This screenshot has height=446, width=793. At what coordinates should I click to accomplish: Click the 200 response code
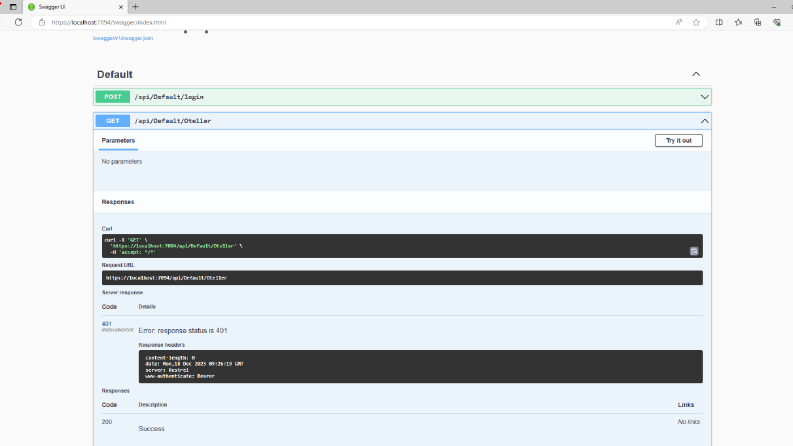click(x=107, y=422)
